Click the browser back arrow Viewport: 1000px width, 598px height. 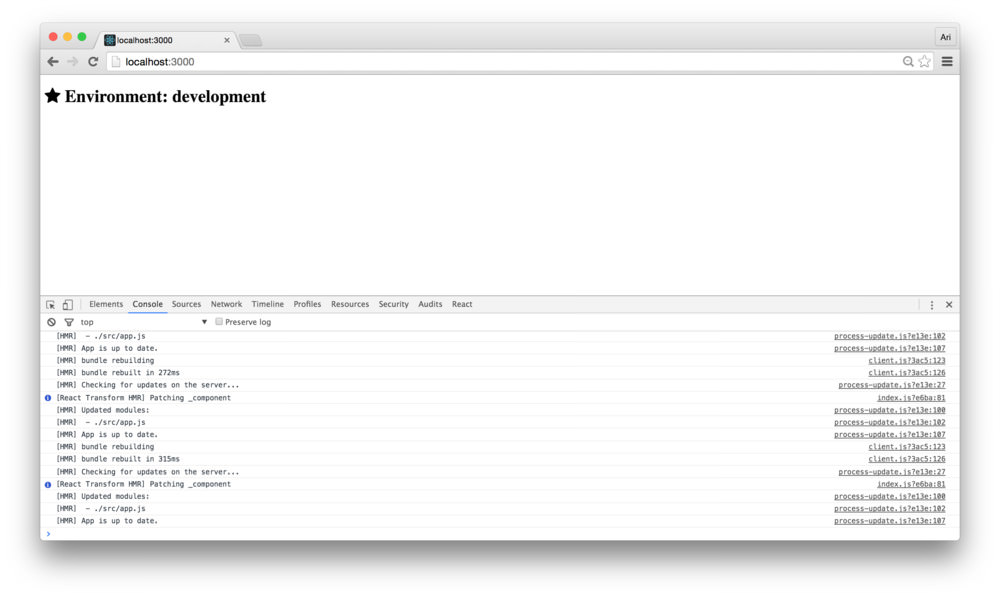click(x=53, y=62)
